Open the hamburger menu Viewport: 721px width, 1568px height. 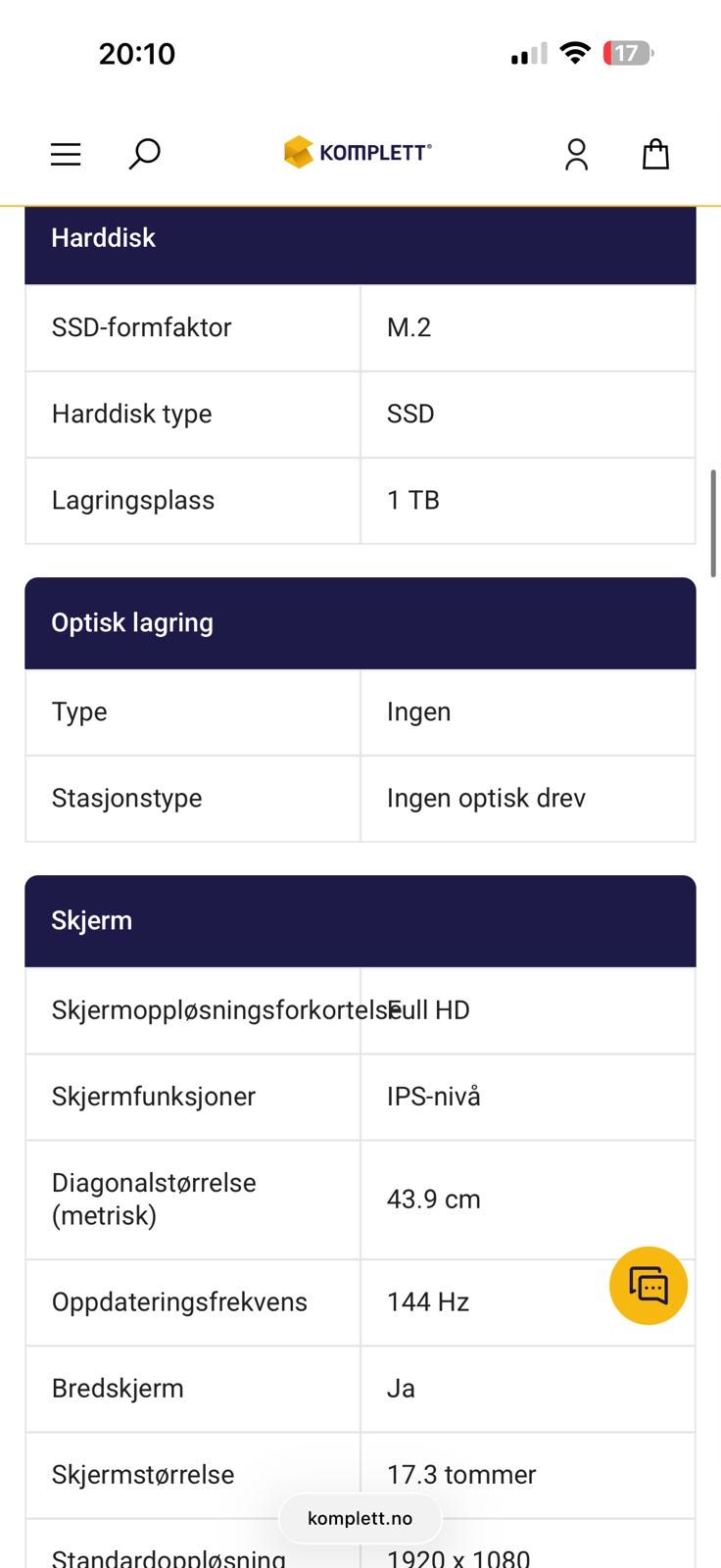tap(66, 154)
